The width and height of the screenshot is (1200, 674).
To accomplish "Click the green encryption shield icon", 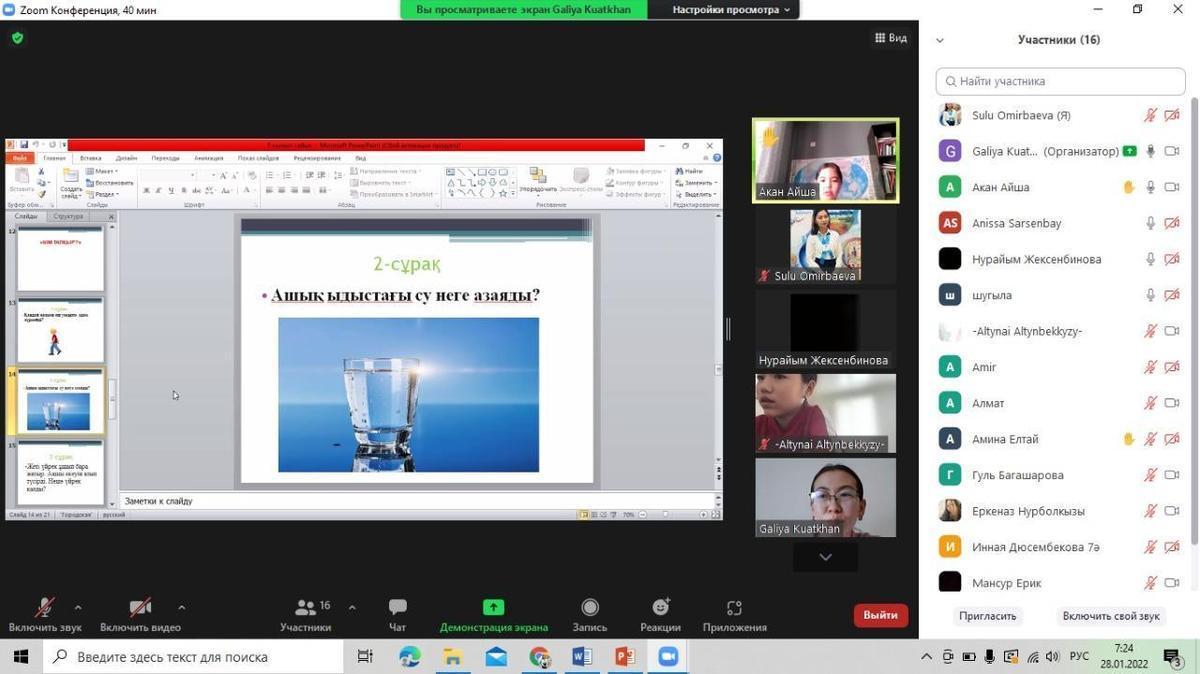I will coord(17,38).
